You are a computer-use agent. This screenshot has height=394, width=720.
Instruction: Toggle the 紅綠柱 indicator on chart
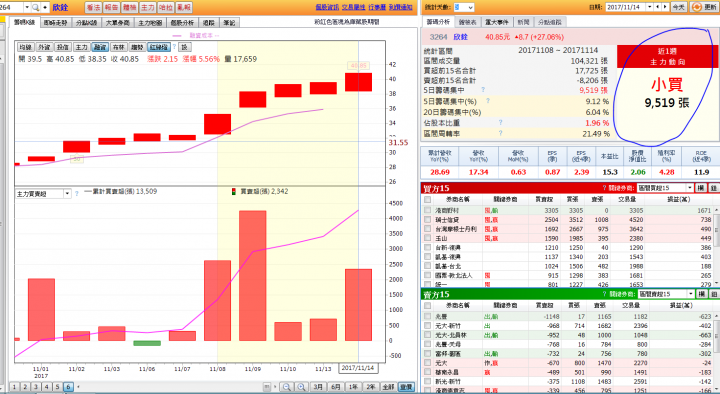click(159, 47)
